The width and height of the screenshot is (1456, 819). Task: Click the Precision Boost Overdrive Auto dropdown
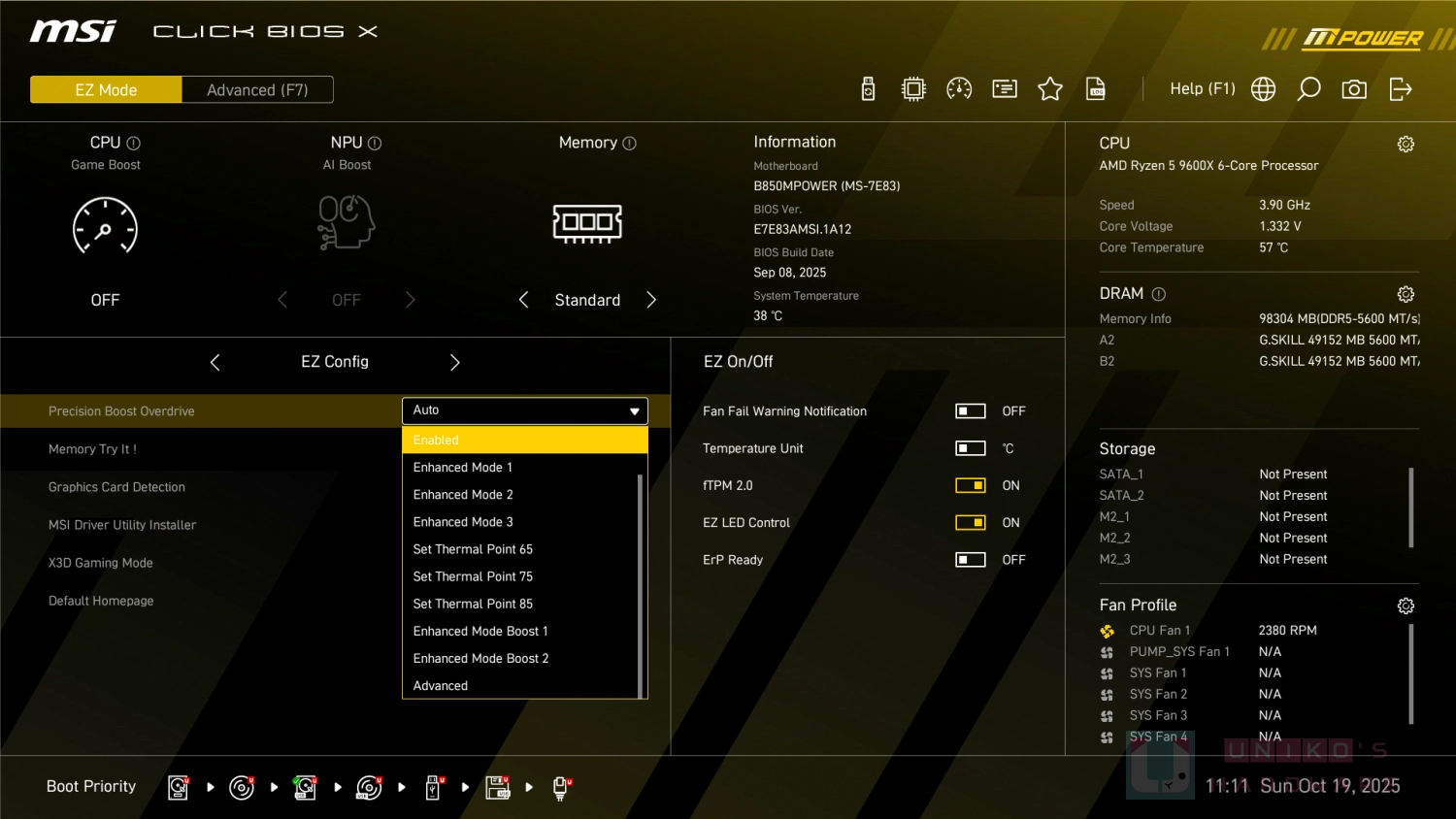[524, 410]
